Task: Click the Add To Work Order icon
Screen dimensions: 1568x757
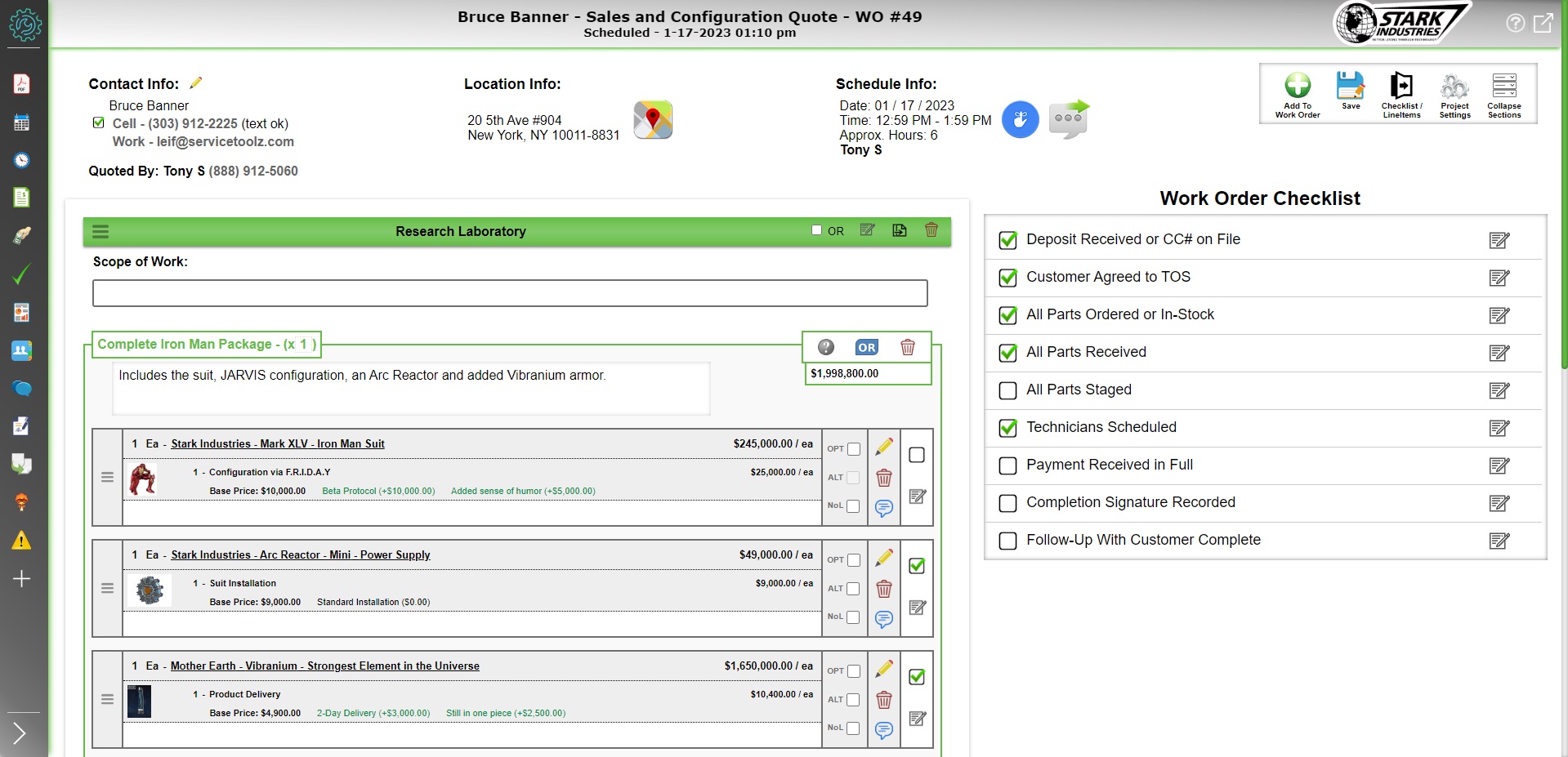Action: pyautogui.click(x=1297, y=87)
